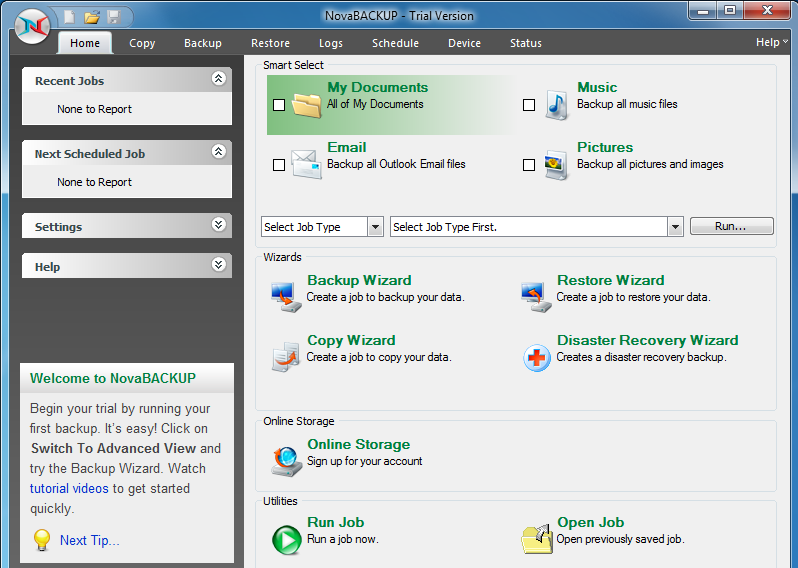
Task: Click the Backup Wizard computer icon
Action: tap(286, 297)
